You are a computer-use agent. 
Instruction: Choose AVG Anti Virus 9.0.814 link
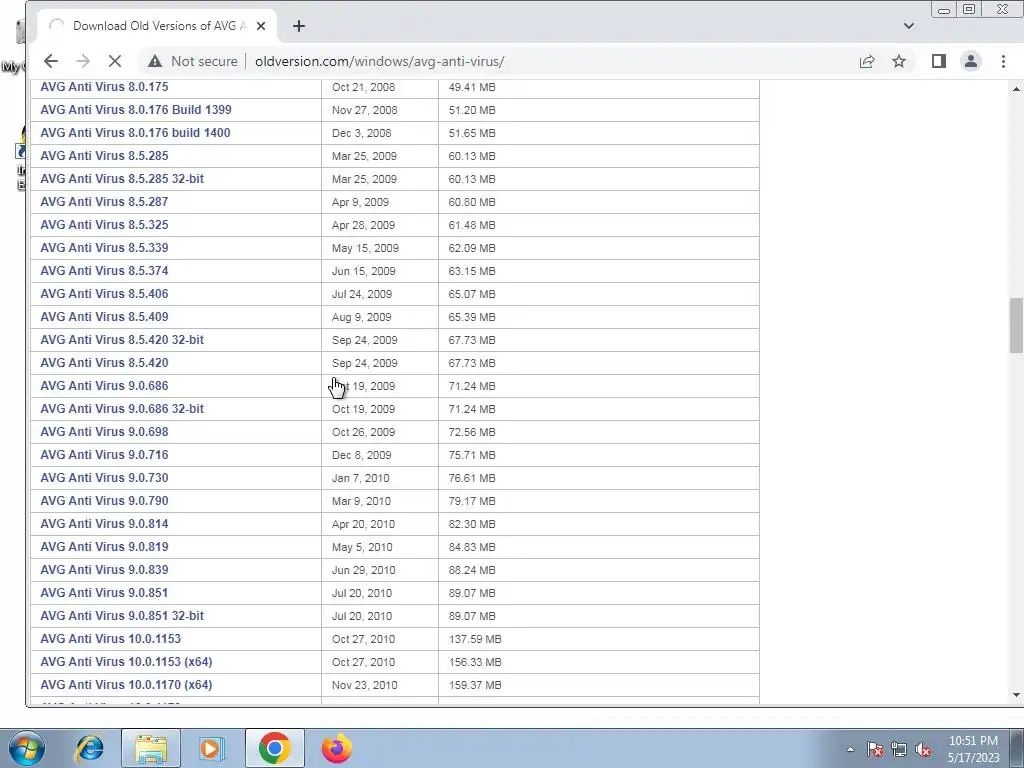[x=104, y=524]
